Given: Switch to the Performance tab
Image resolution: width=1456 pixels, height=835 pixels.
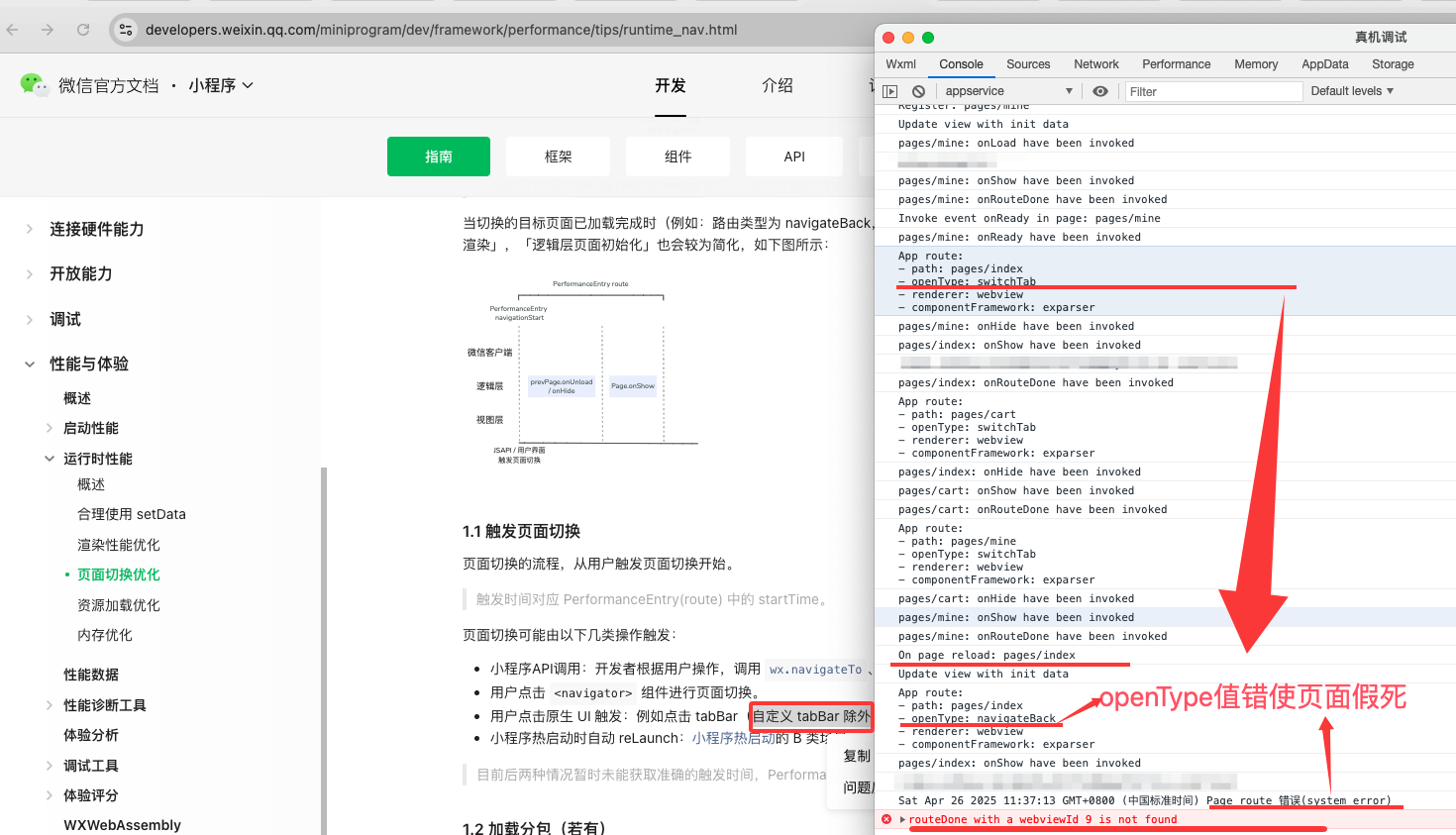Looking at the screenshot, I should point(1176,64).
